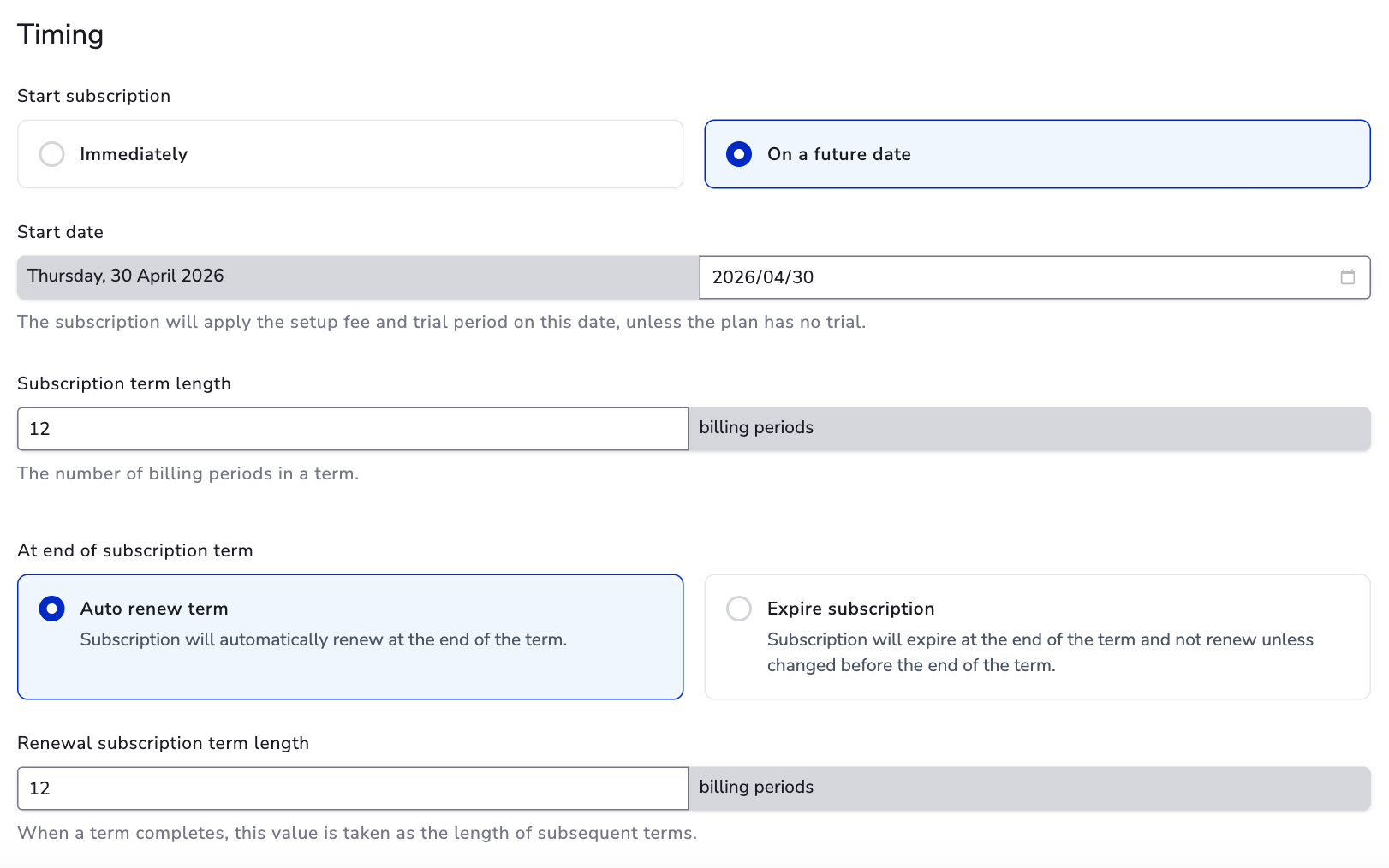Open the calendar picker for start date

click(x=1347, y=277)
